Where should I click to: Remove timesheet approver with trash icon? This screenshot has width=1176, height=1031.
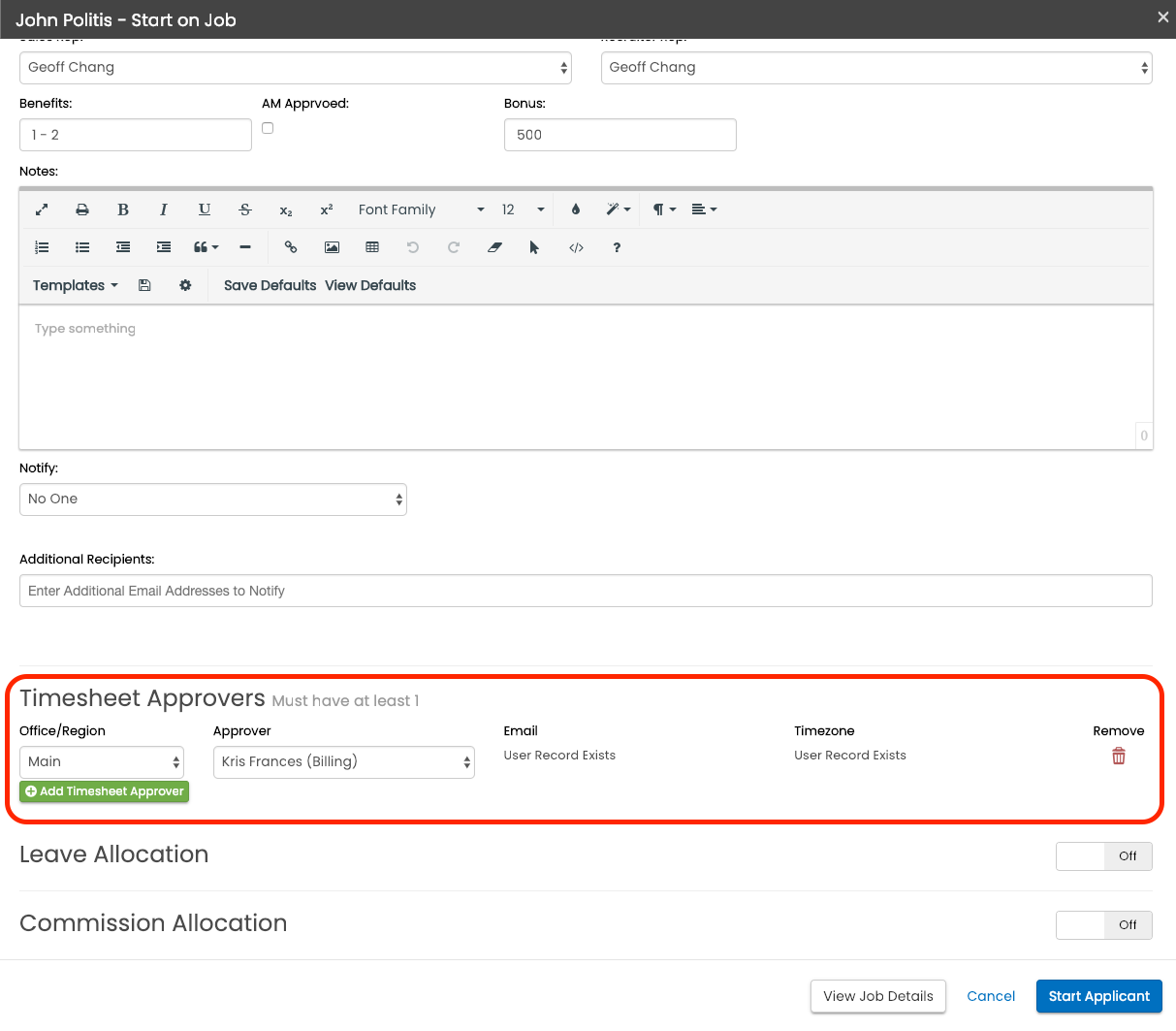pos(1118,757)
